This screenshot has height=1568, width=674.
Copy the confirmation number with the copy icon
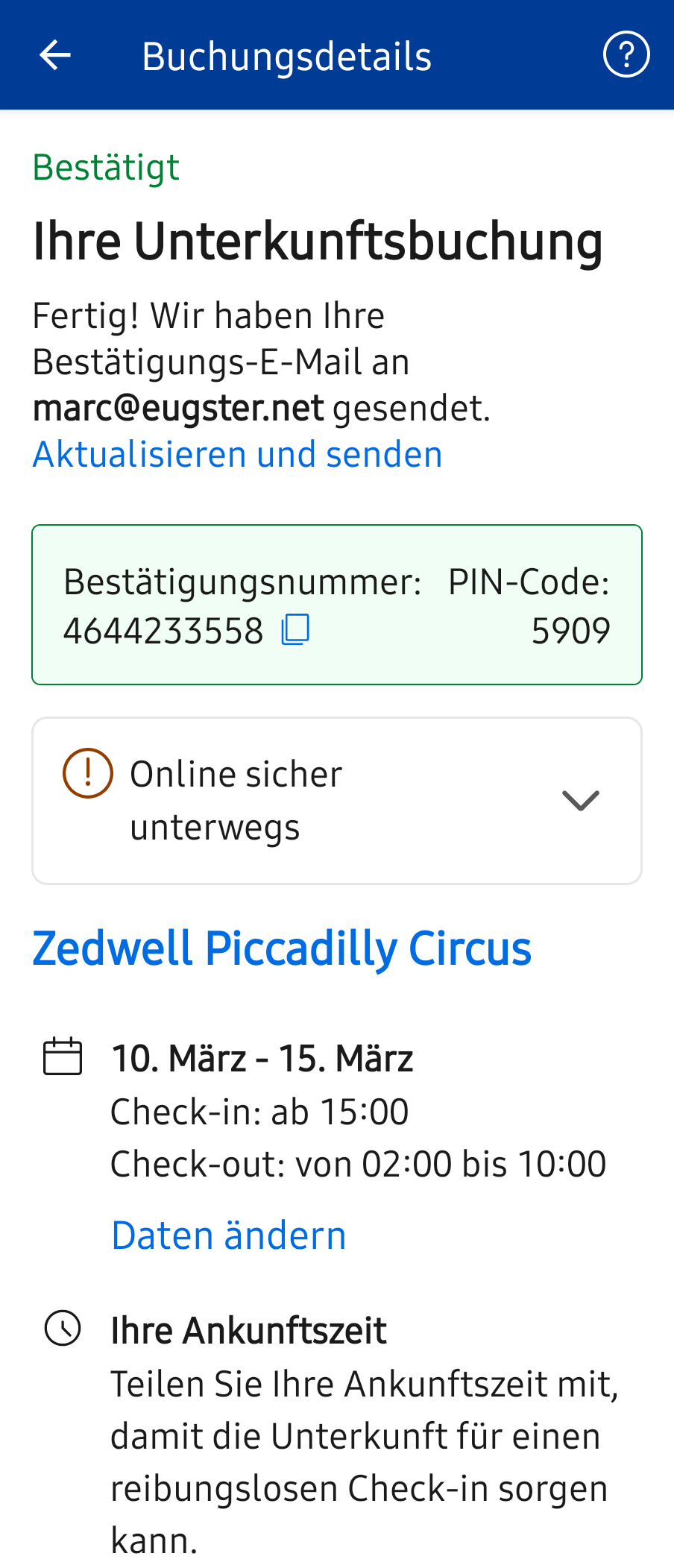point(295,630)
